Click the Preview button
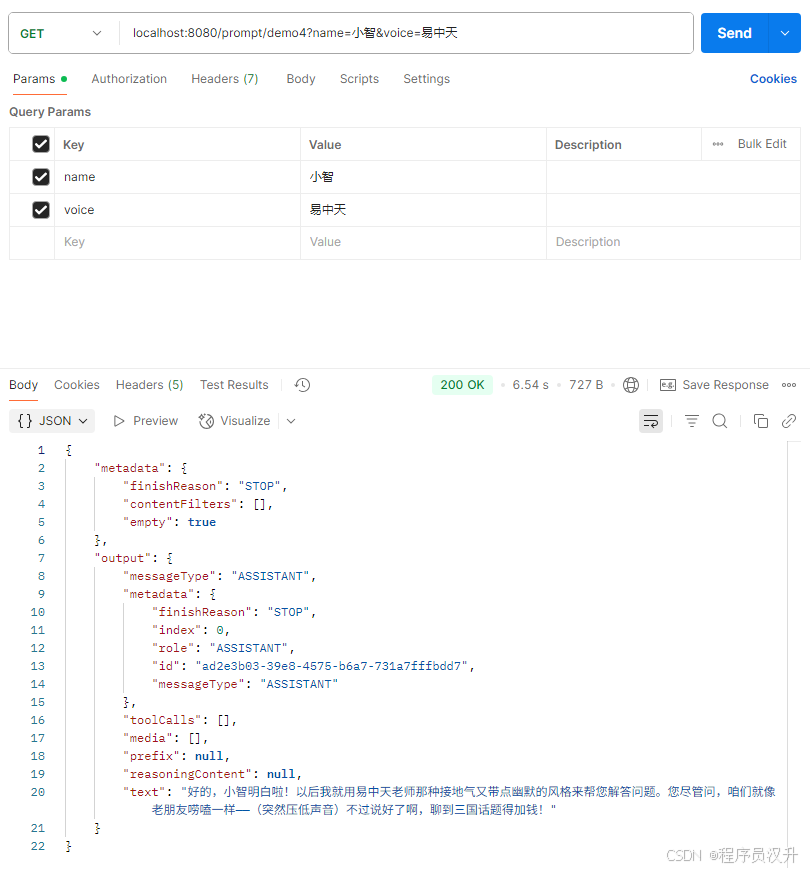 (x=146, y=421)
